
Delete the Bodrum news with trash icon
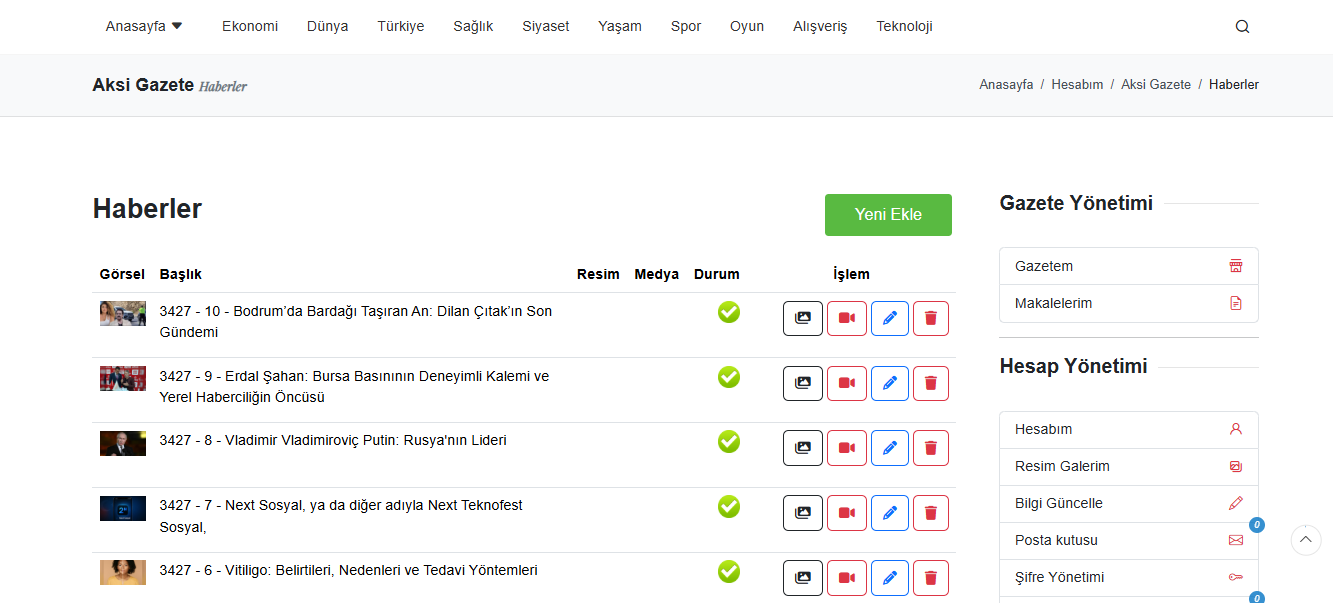coord(930,318)
